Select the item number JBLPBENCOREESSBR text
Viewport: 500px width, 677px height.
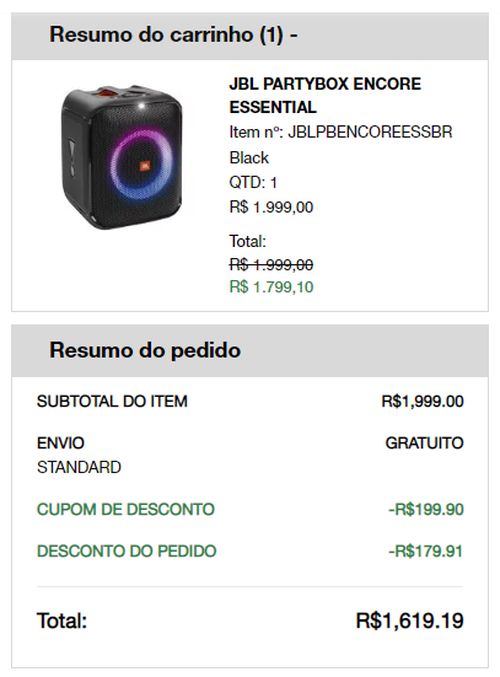[370, 132]
